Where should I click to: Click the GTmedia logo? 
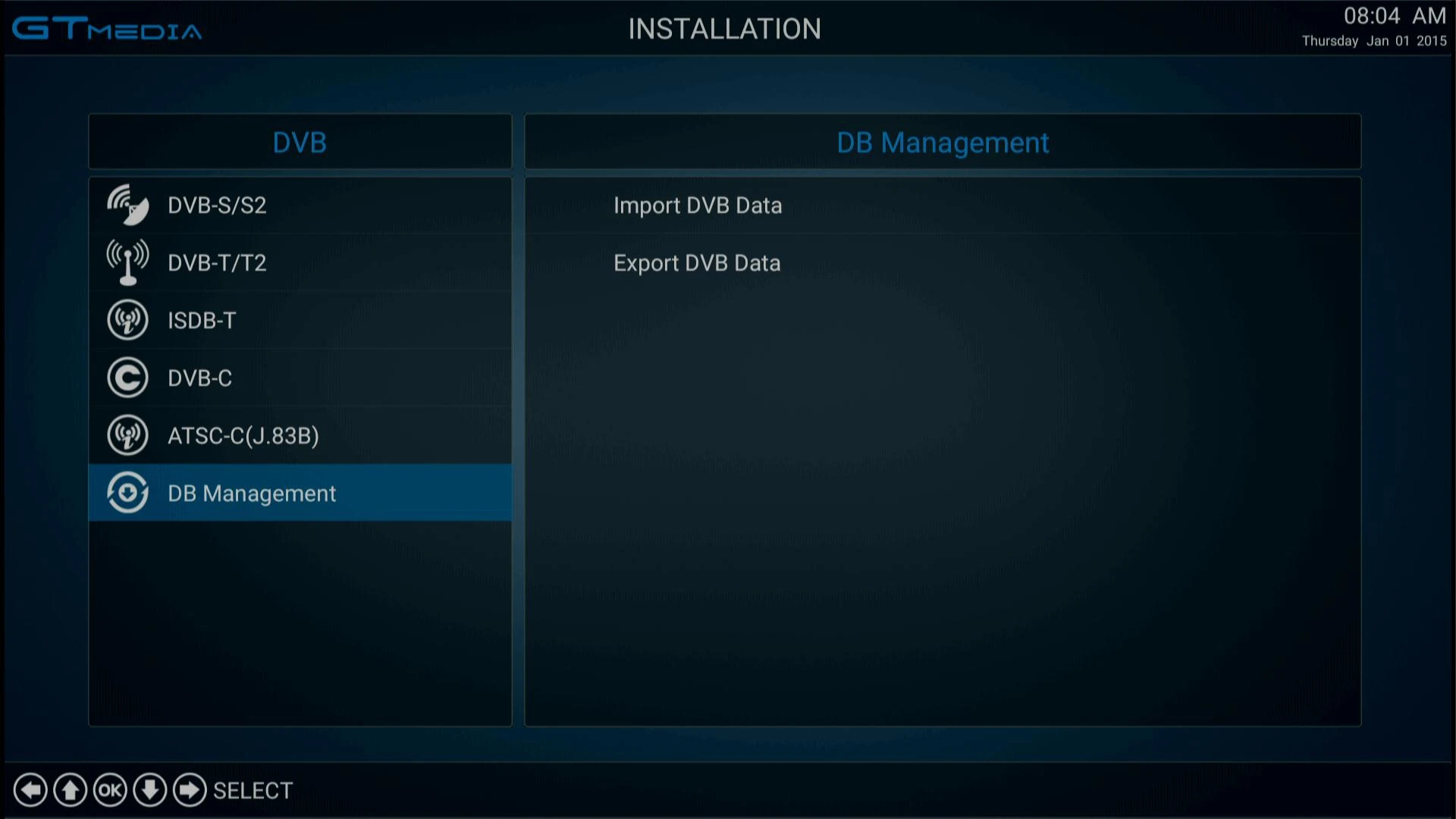click(x=107, y=29)
